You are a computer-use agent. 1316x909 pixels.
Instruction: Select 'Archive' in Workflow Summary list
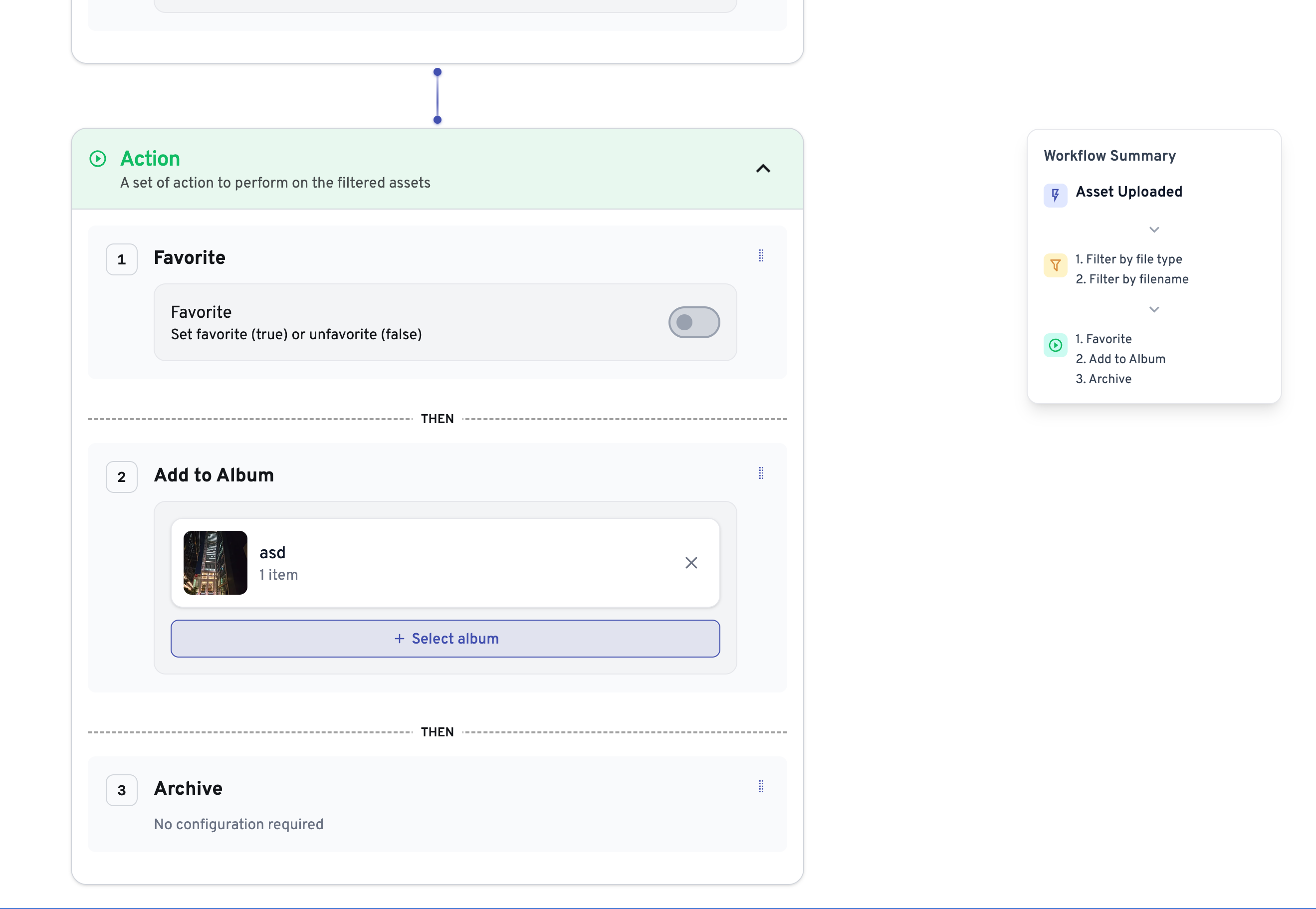click(x=1103, y=379)
